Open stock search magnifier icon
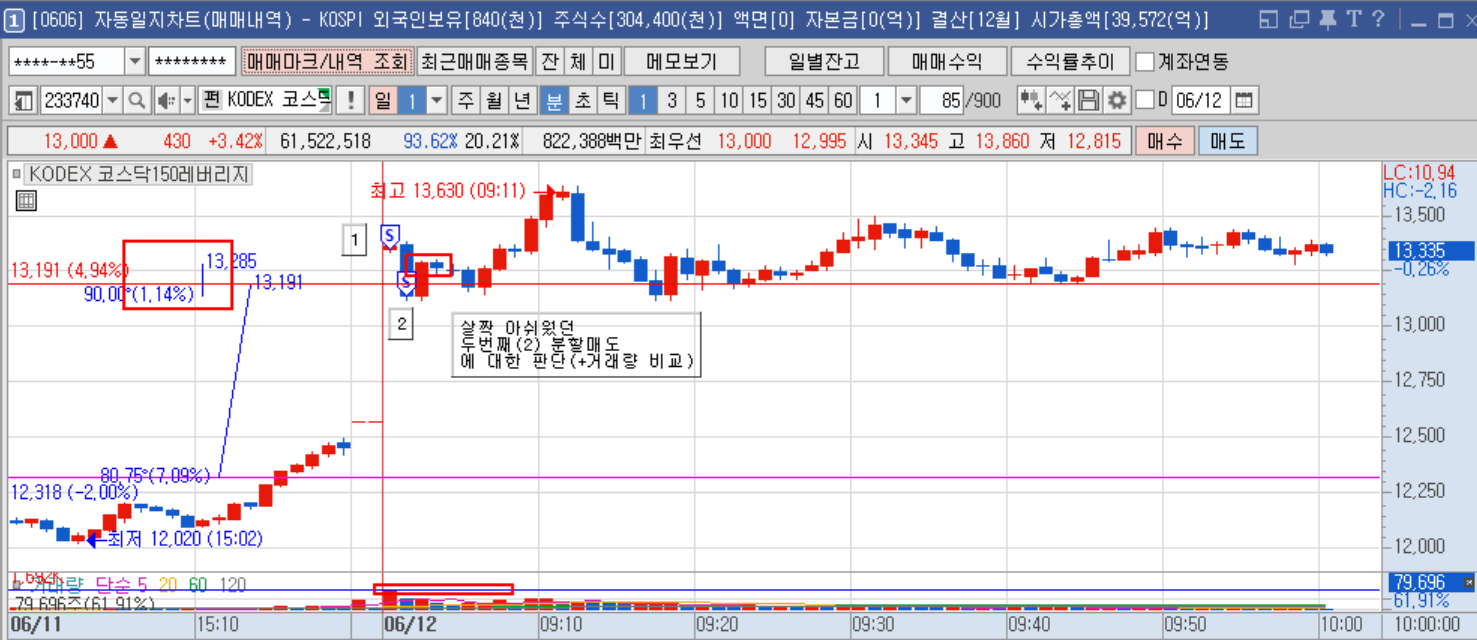The width and height of the screenshot is (1477, 640). (137, 100)
